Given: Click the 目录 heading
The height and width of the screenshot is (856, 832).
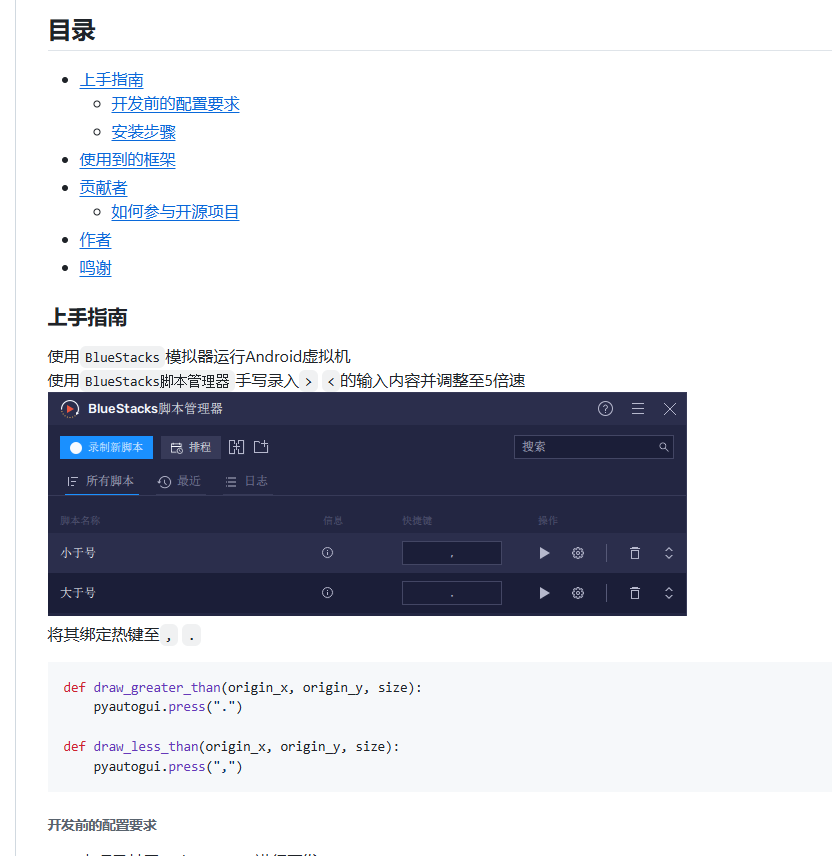Looking at the screenshot, I should click(72, 30).
